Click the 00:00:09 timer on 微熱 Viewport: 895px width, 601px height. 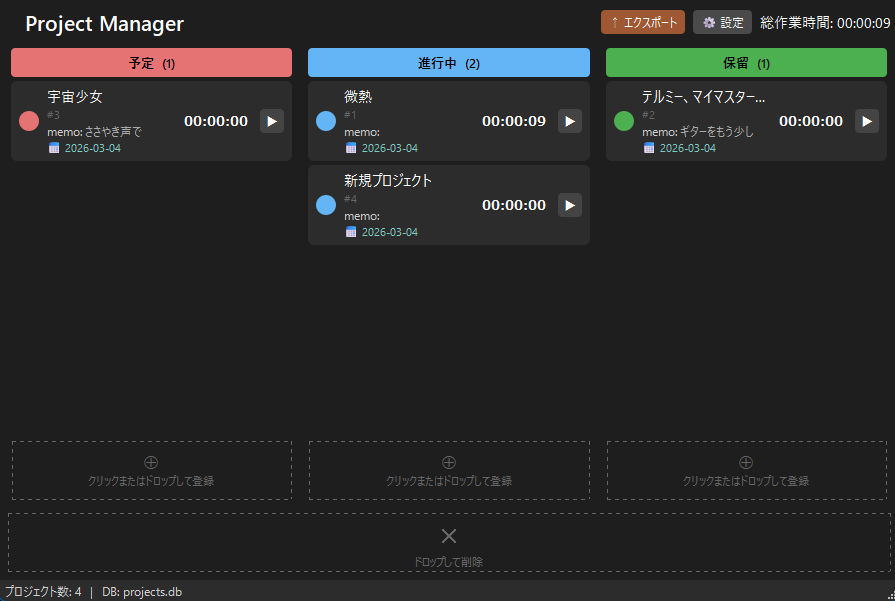coord(514,121)
